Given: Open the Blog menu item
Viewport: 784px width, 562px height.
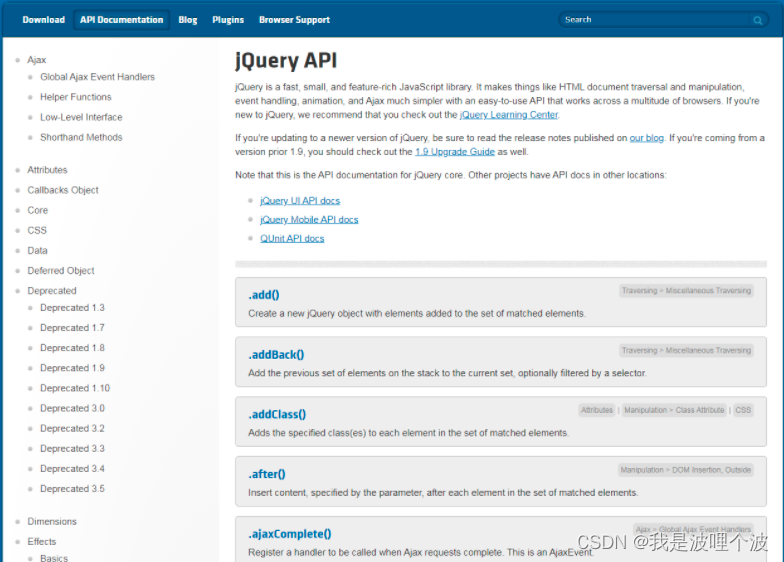Looking at the screenshot, I should 188,20.
